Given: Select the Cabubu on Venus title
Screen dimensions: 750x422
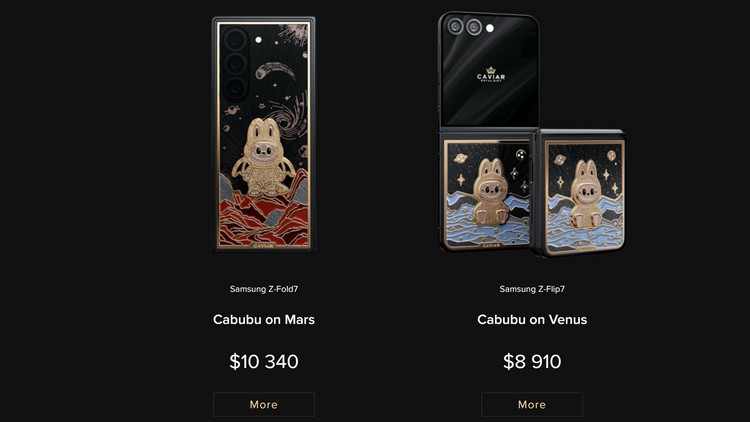Looking at the screenshot, I should tap(532, 320).
